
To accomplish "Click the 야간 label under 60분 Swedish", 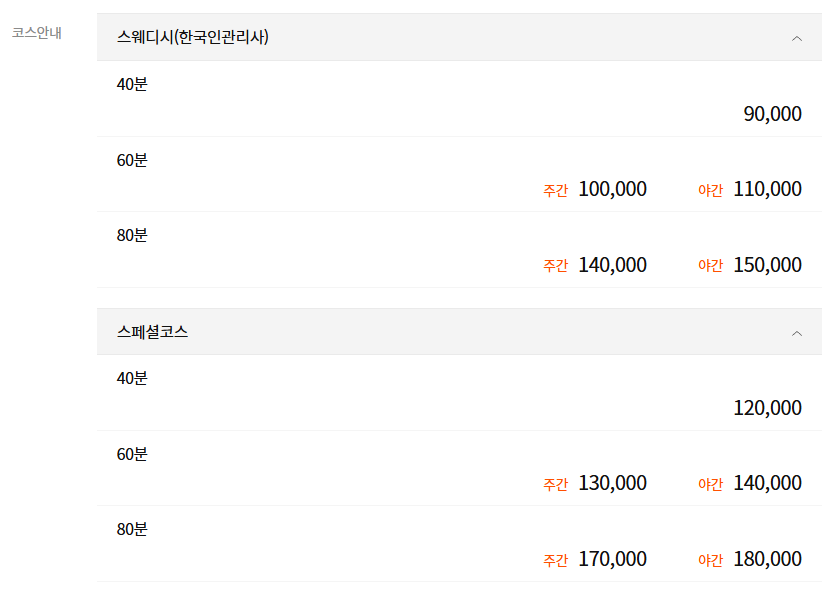I will pos(711,190).
